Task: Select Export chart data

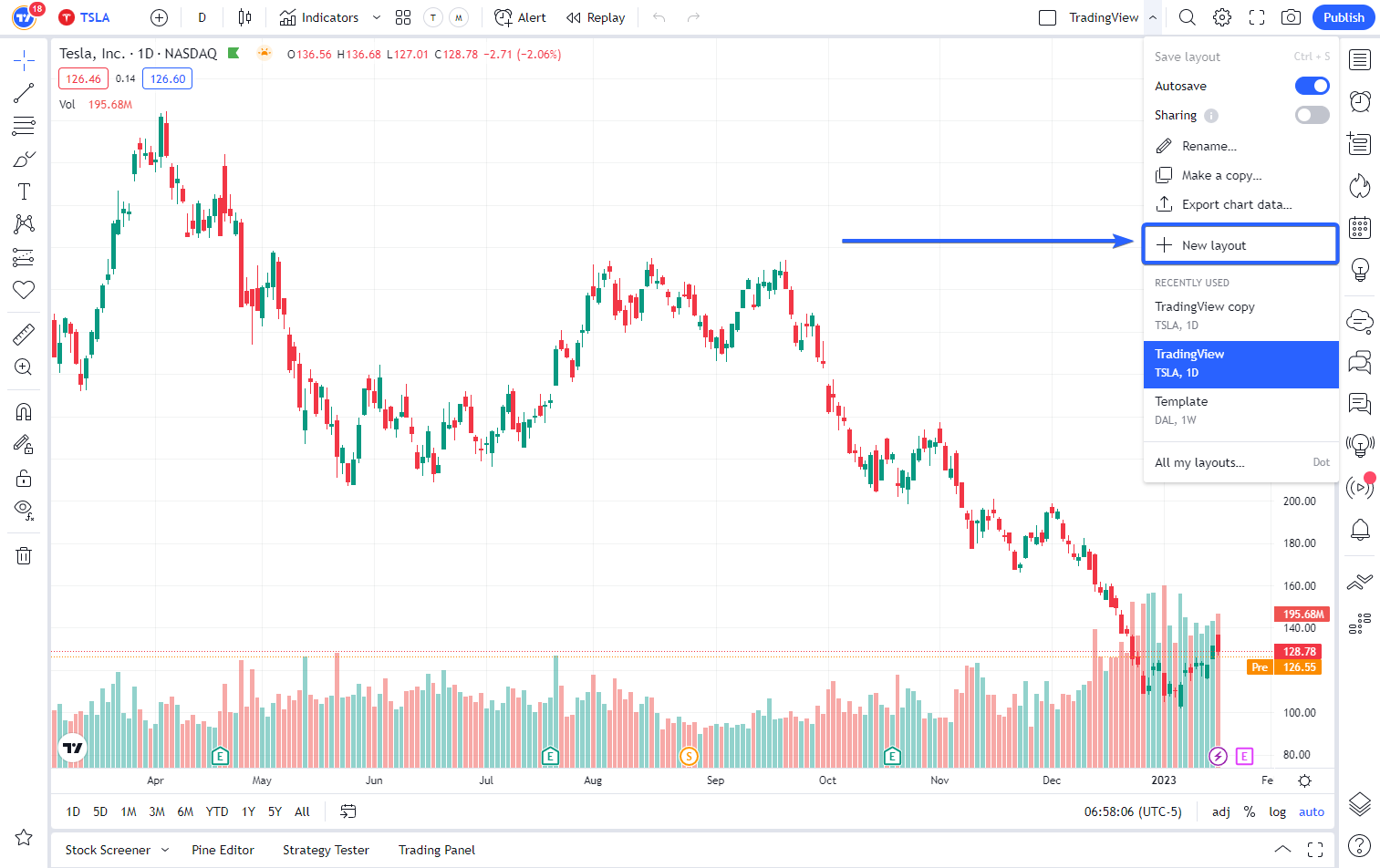Action: click(x=1240, y=204)
